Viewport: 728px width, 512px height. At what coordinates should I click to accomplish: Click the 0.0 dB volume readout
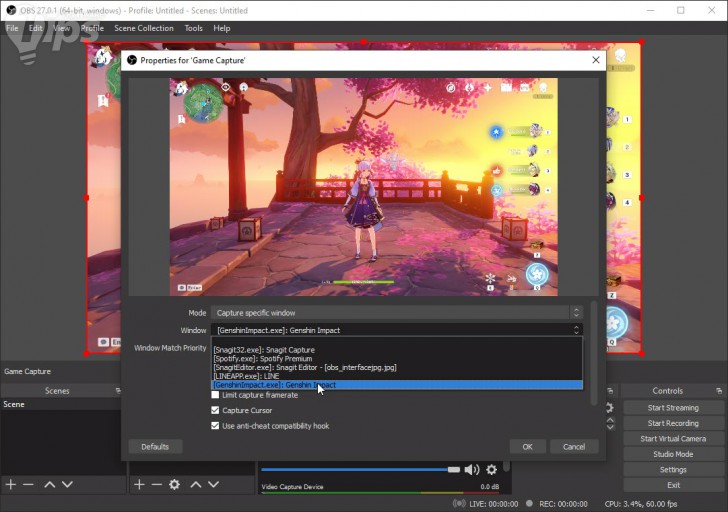pyautogui.click(x=490, y=487)
